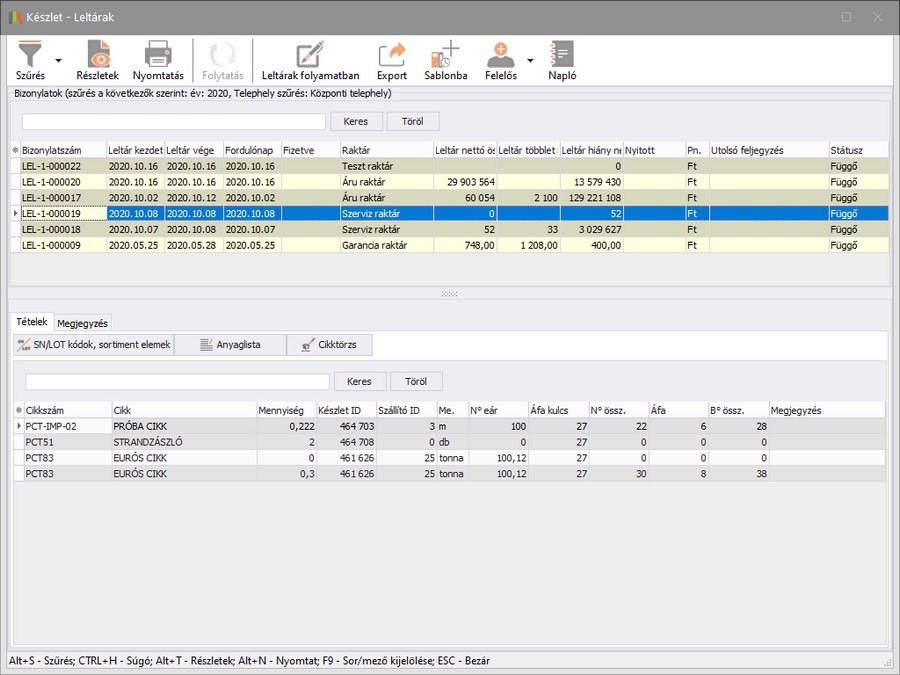Expand the Szűrés dropdown arrow
This screenshot has height=675, width=900.
tap(58, 61)
